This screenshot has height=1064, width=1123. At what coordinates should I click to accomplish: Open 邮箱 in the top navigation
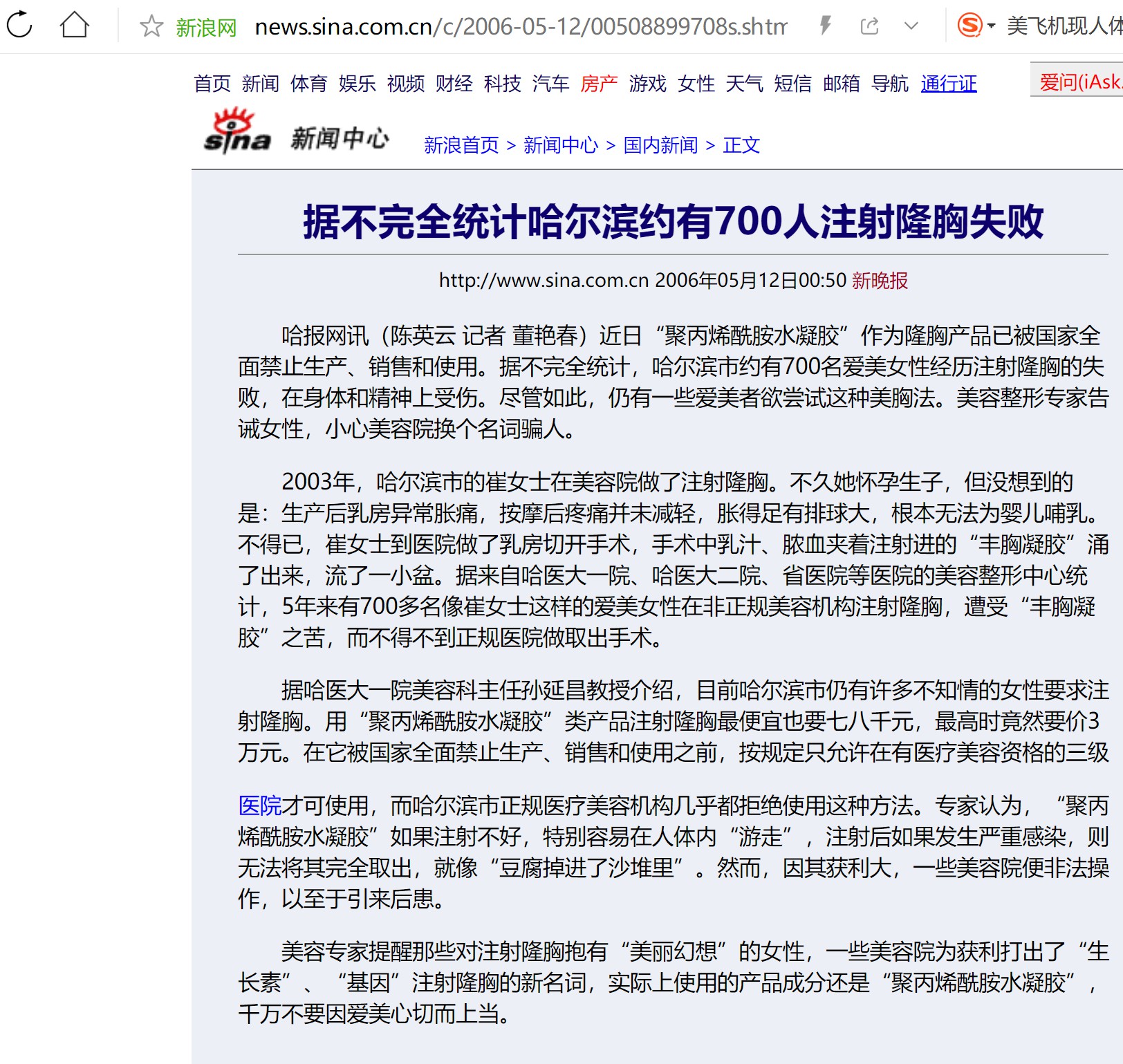842,84
